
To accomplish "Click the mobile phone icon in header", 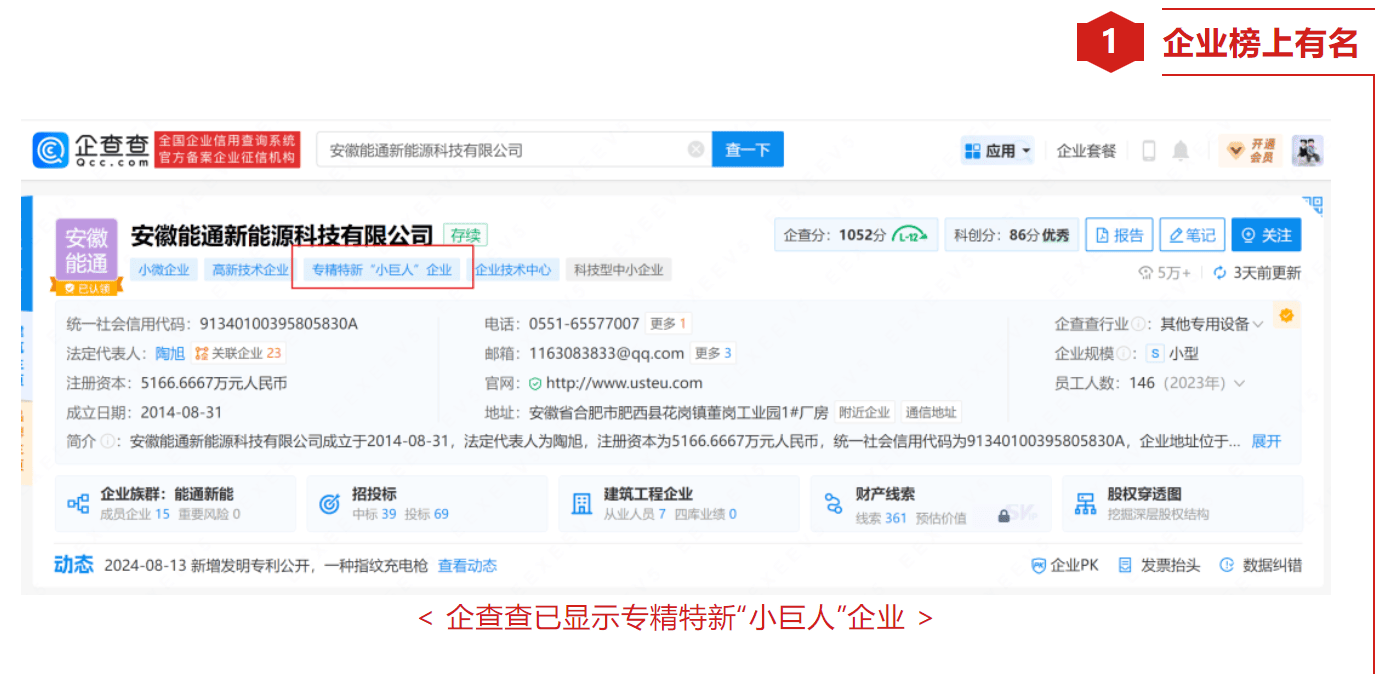I will coord(1149,151).
